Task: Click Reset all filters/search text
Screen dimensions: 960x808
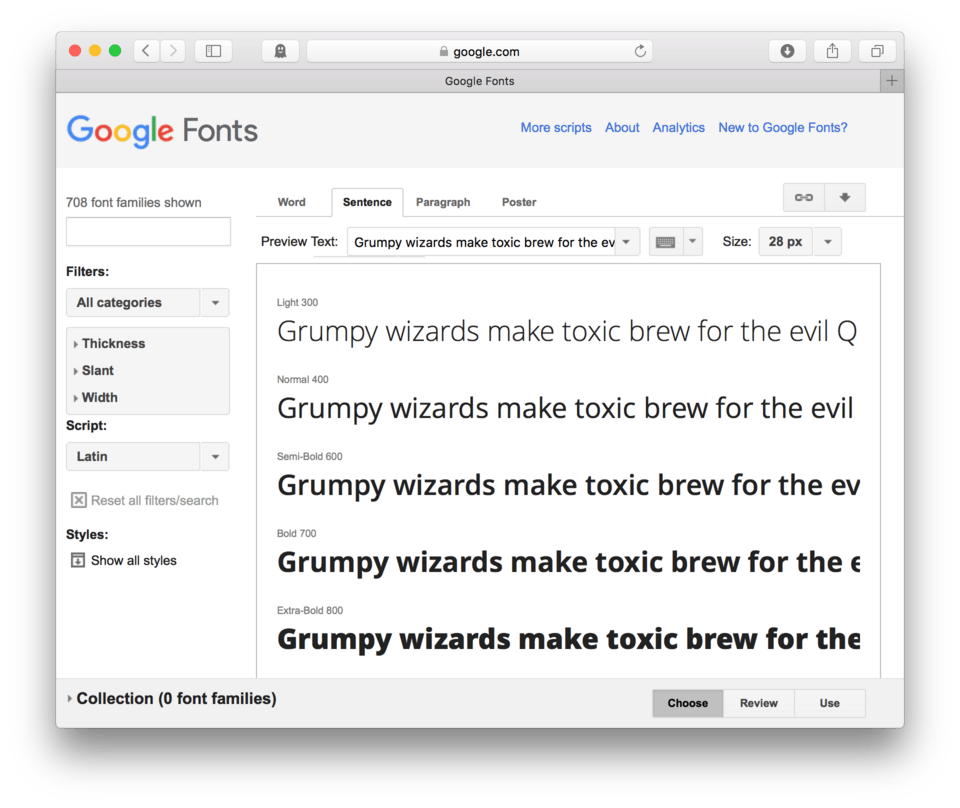Action: click(155, 500)
